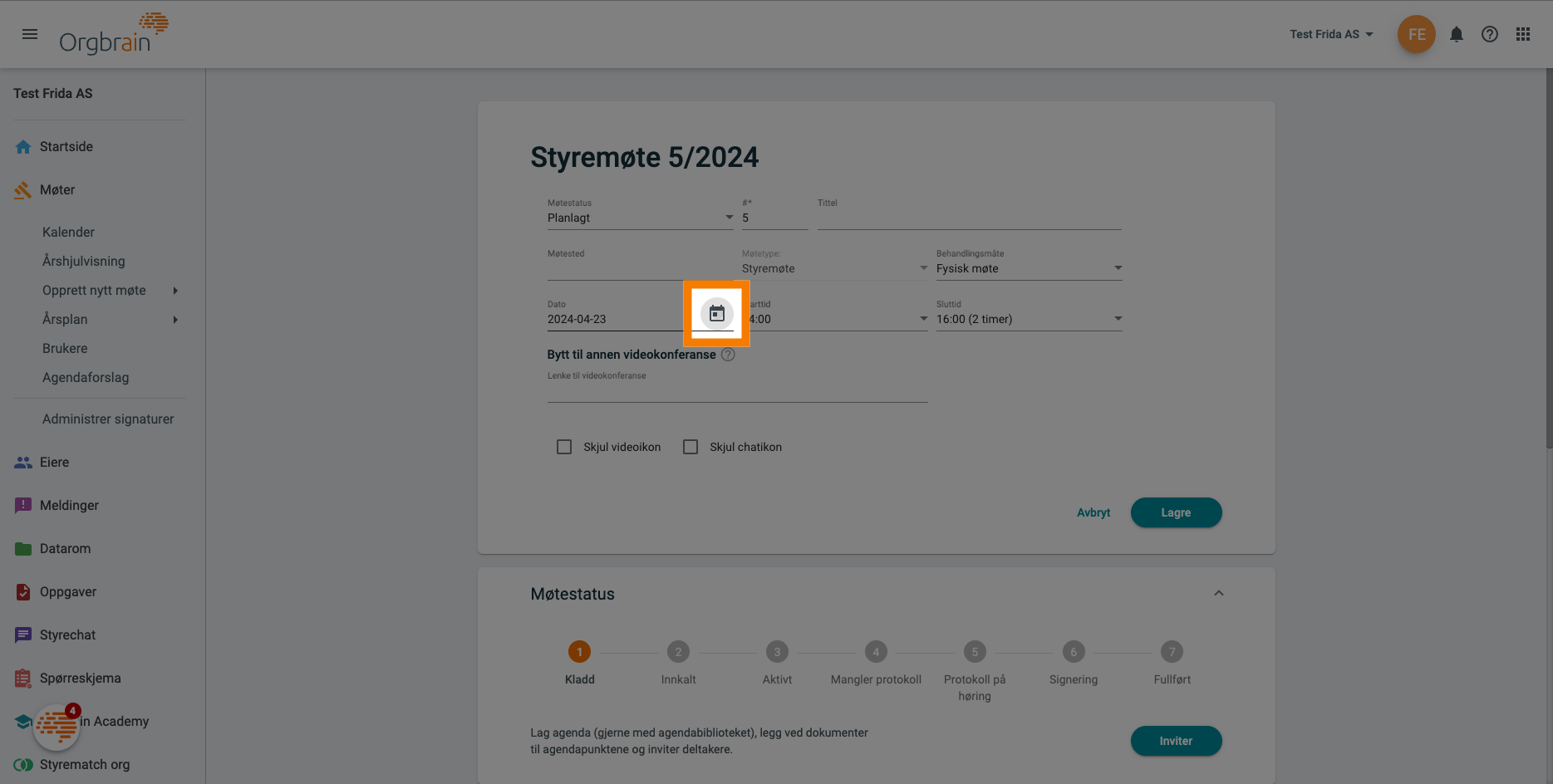Click the Meldinger message icon
The height and width of the screenshot is (784, 1553).
coord(23,506)
